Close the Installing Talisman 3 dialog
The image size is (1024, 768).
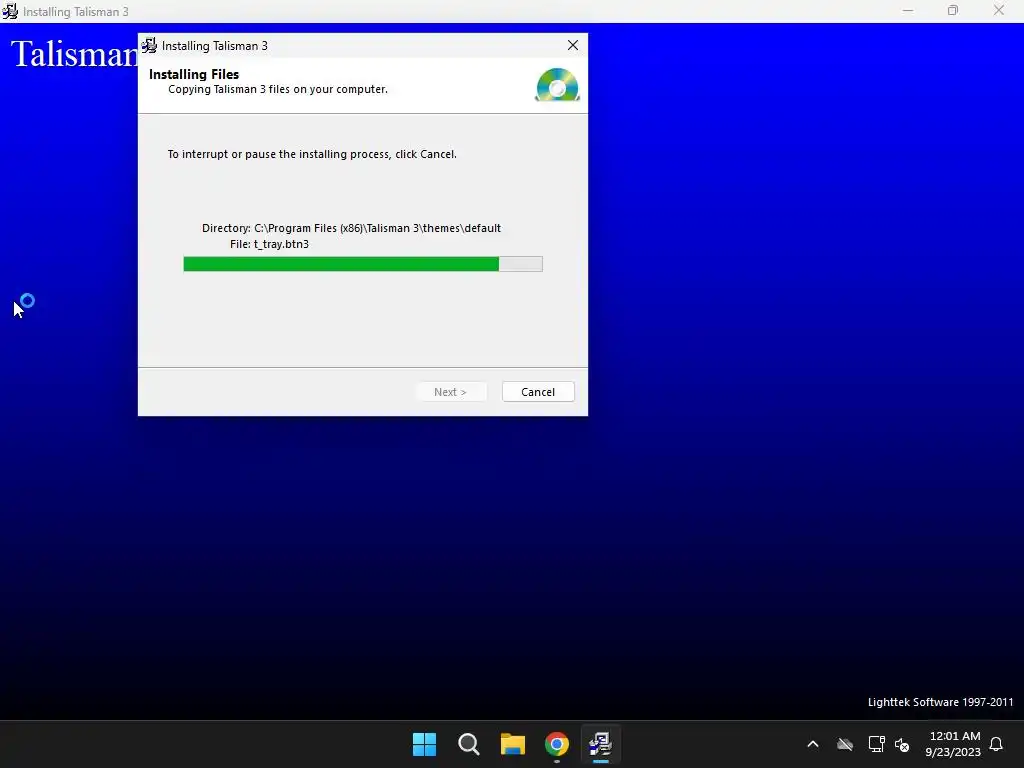(x=573, y=45)
